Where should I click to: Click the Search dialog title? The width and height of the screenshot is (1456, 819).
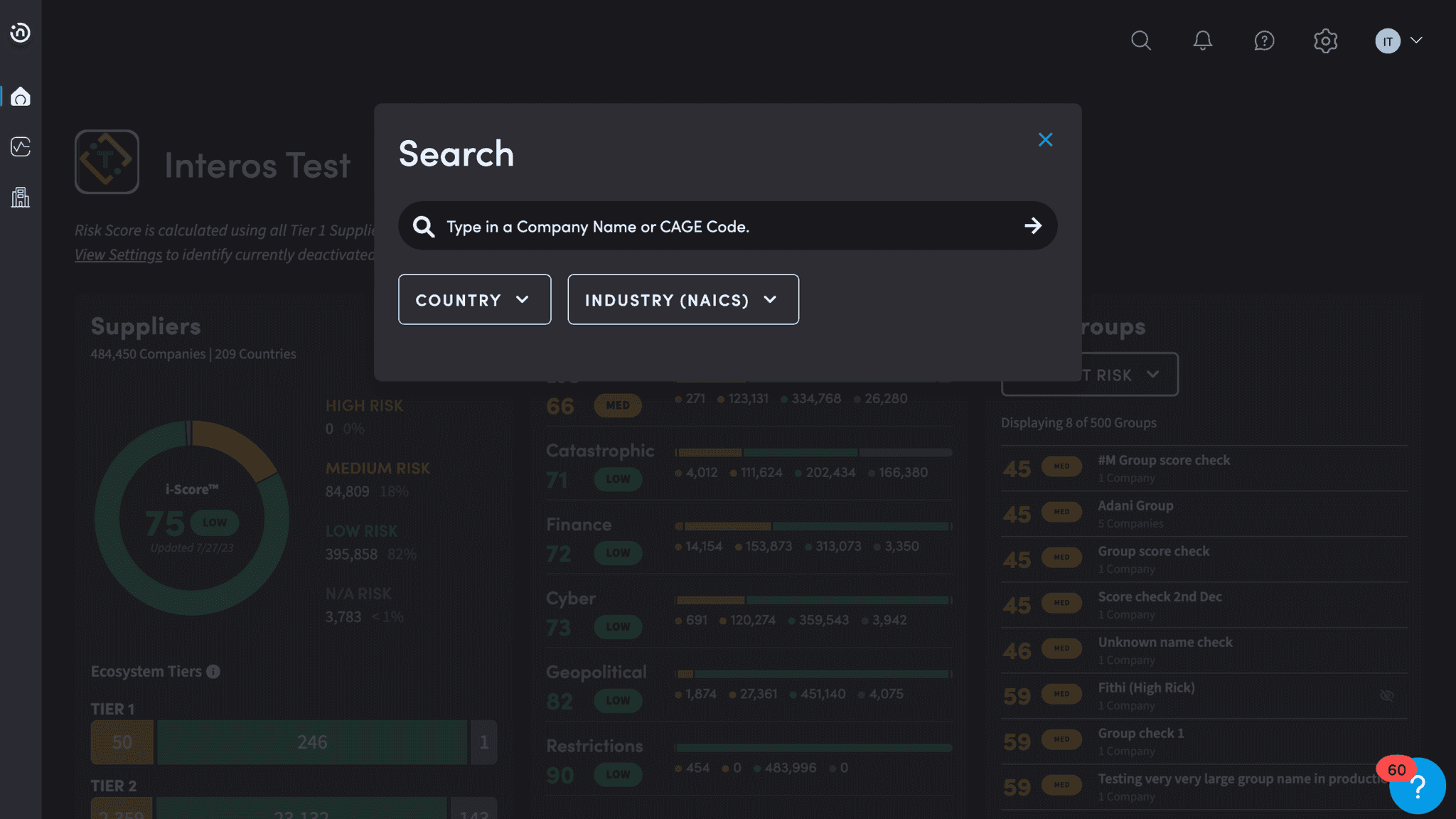pos(456,154)
